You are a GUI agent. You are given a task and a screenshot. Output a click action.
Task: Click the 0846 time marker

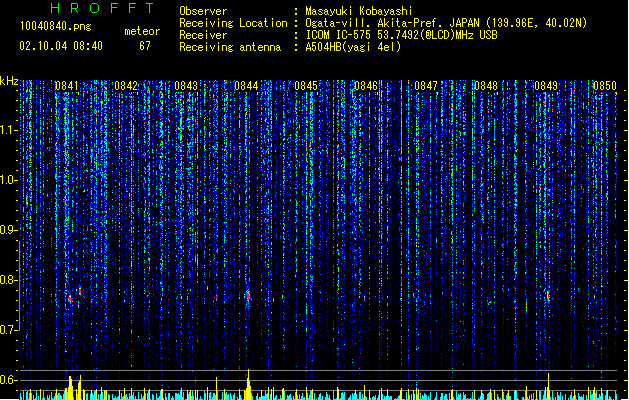(x=366, y=86)
